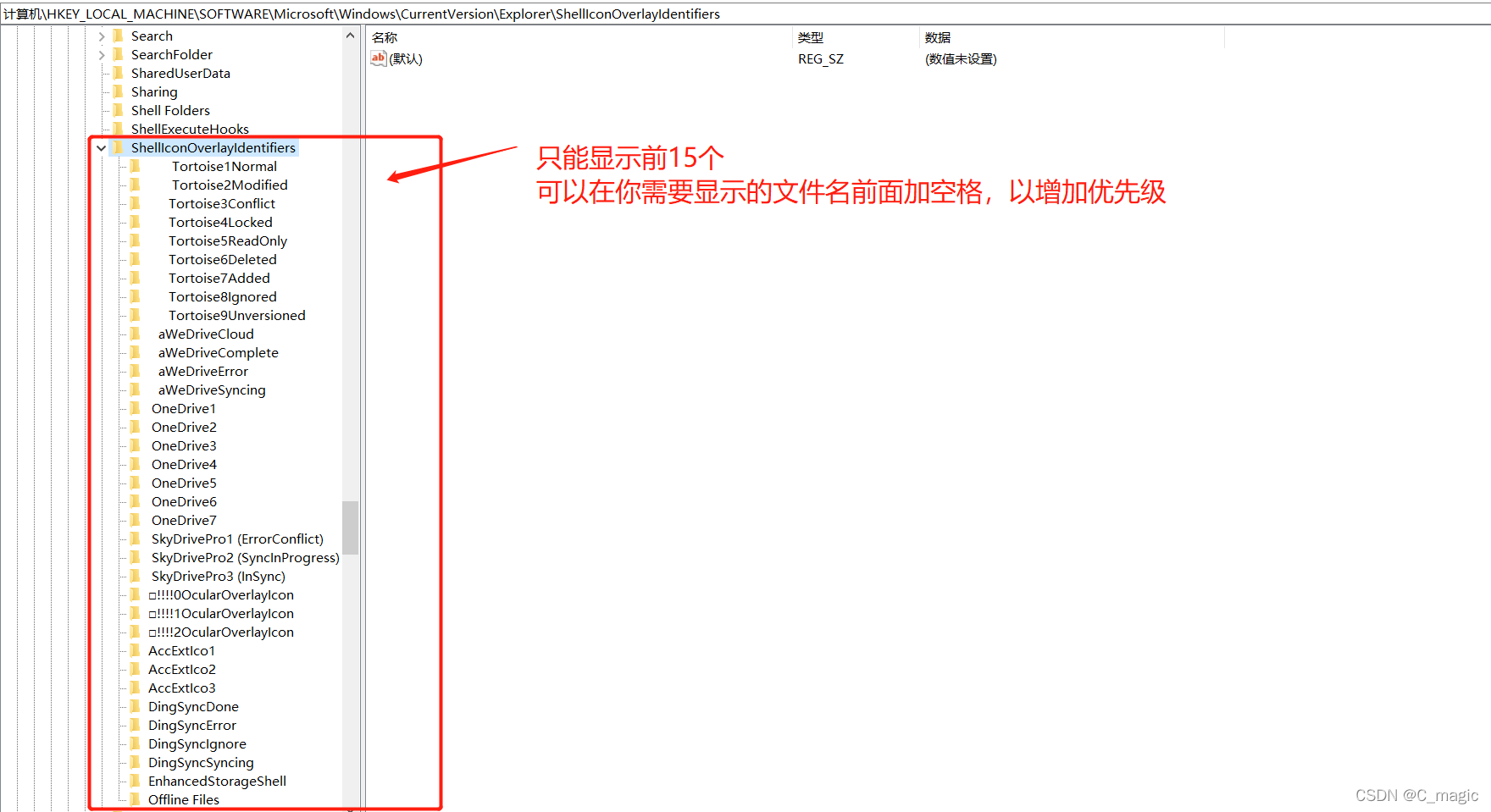Screen dimensions: 1491x812
Task: Select the Shell Folders key
Action: coord(170,110)
